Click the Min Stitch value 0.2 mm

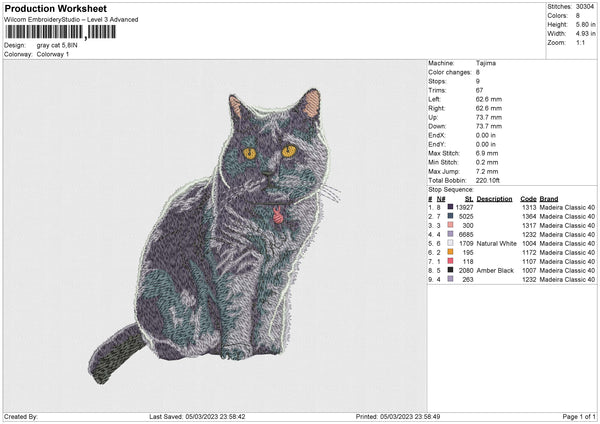[487, 162]
